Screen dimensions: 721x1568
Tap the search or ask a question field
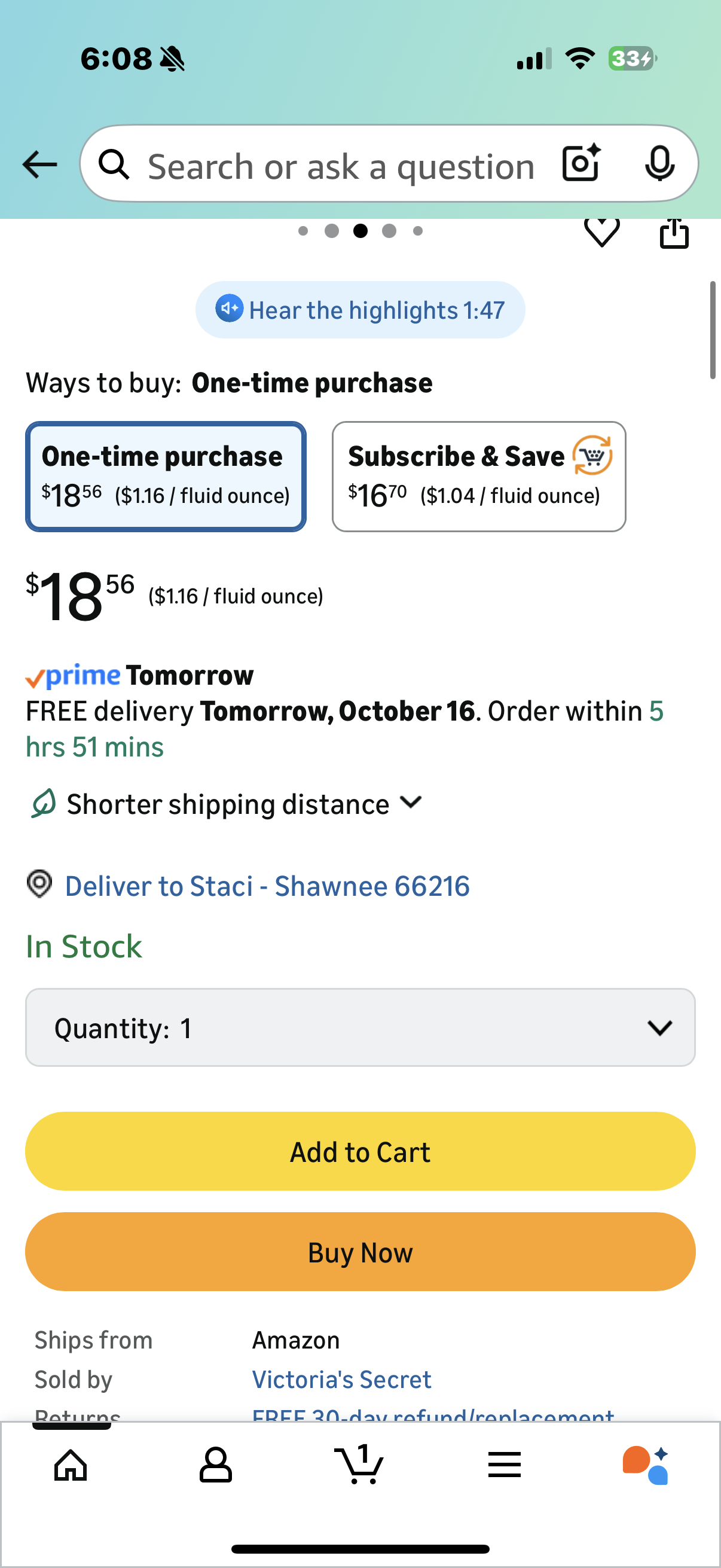click(x=341, y=166)
